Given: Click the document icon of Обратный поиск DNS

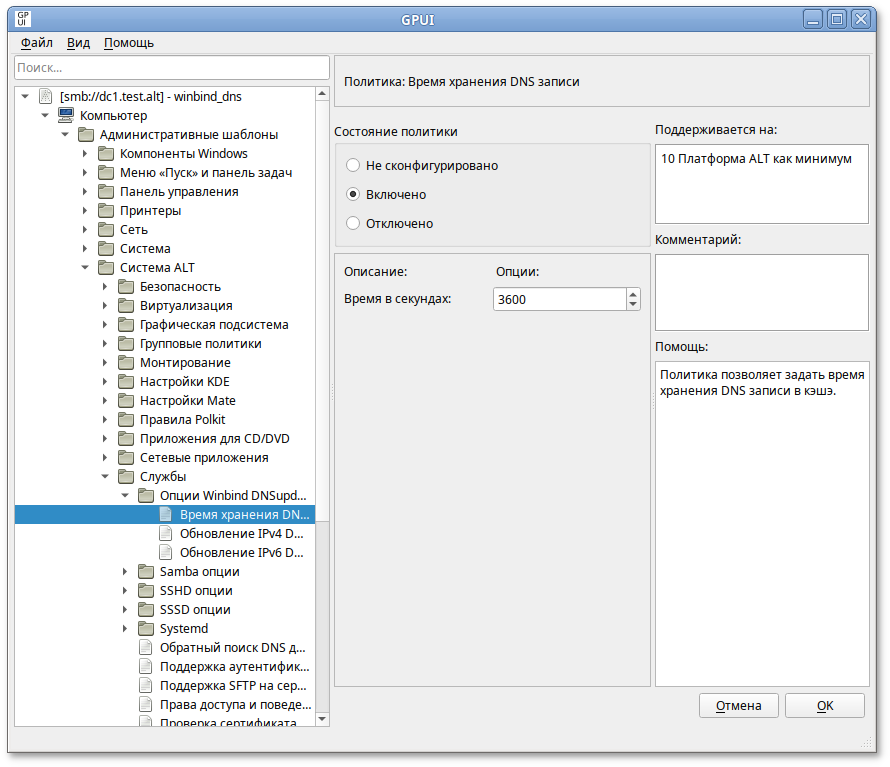Looking at the screenshot, I should [x=145, y=648].
